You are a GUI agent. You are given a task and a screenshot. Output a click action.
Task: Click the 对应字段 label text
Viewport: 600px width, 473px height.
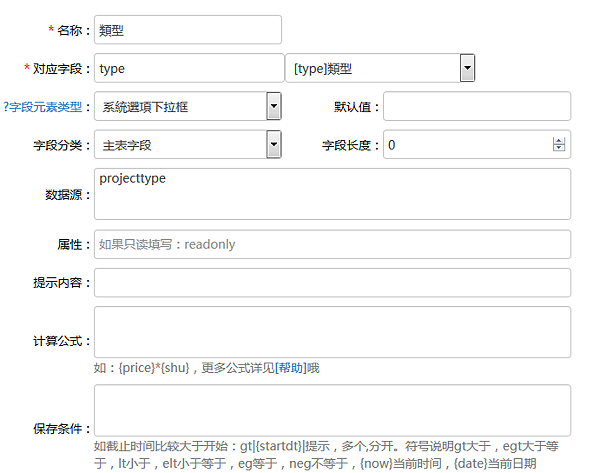coord(57,69)
